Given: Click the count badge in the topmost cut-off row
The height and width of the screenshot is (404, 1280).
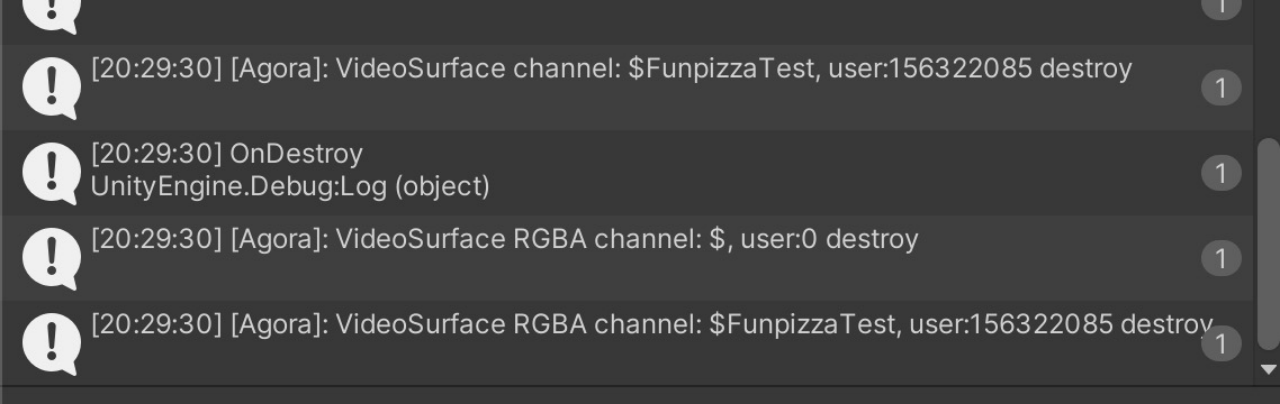Looking at the screenshot, I should coord(1220,8).
